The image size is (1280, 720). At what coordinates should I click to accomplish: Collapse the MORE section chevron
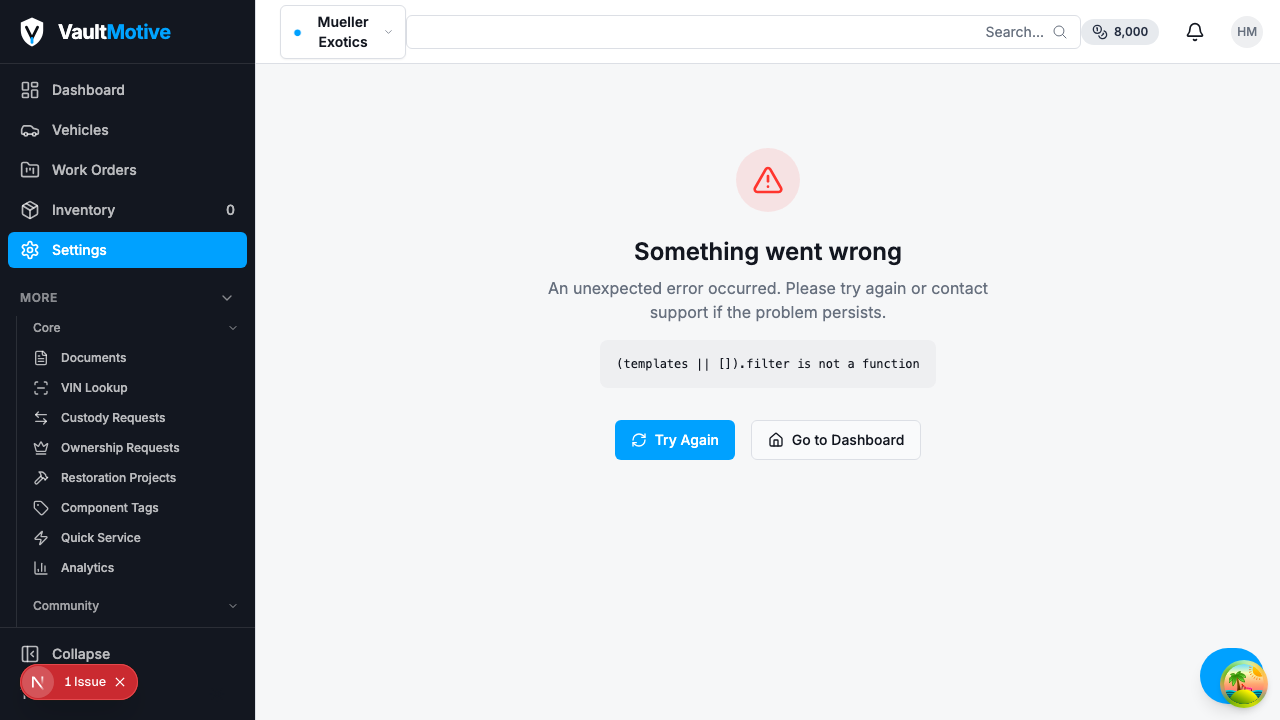click(x=227, y=298)
